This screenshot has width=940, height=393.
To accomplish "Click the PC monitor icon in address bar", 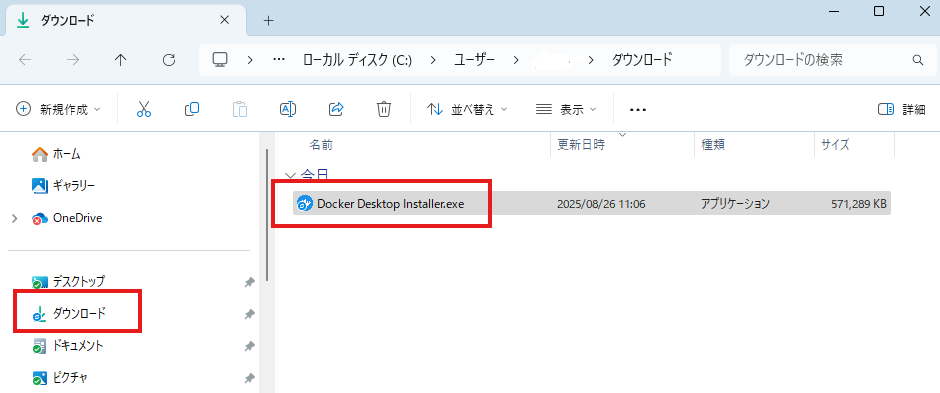I will point(221,60).
